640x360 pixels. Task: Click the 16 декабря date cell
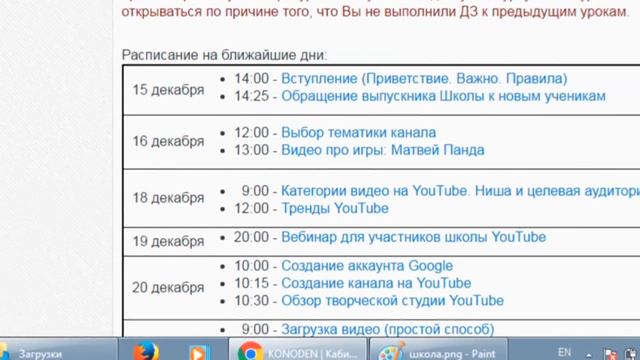click(x=168, y=141)
